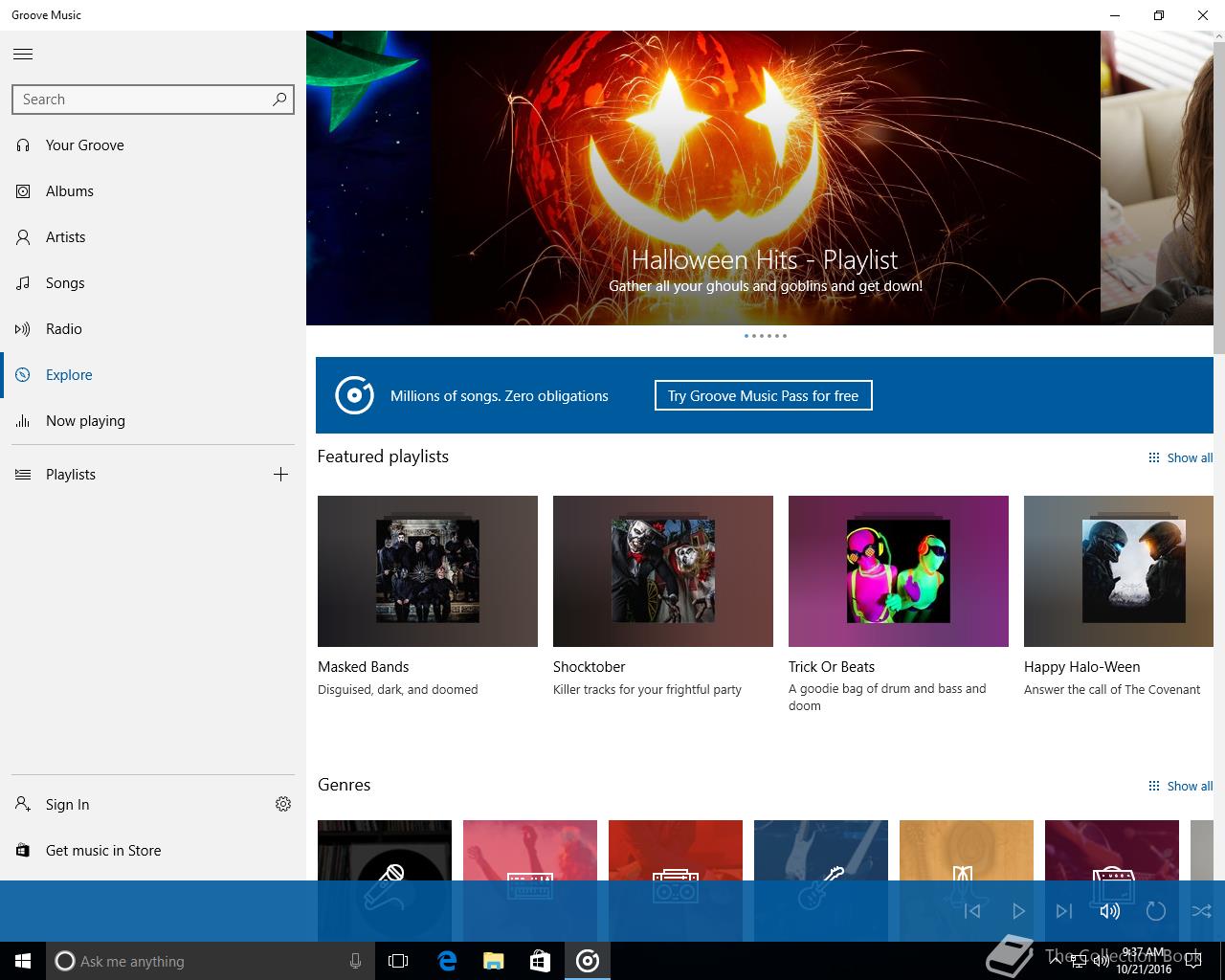Open the Masked Bands playlist thumbnail

(428, 571)
